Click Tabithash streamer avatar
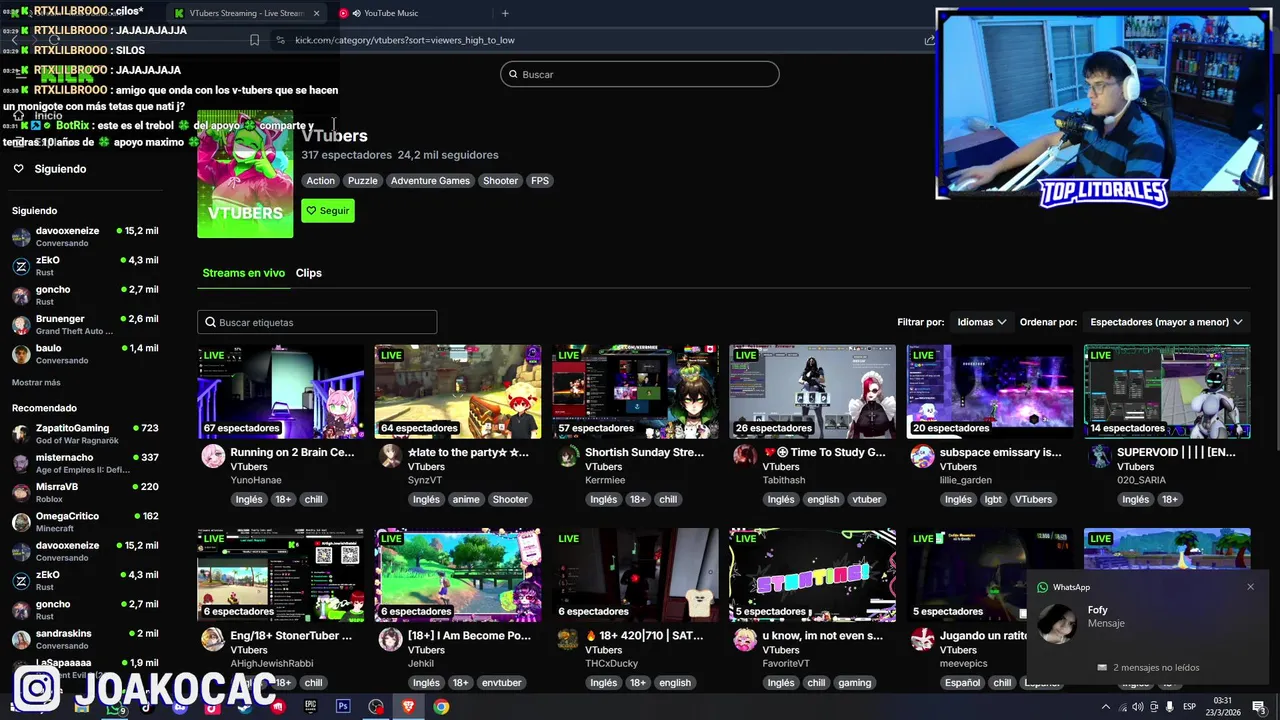Image resolution: width=1280 pixels, height=720 pixels. tap(745, 457)
